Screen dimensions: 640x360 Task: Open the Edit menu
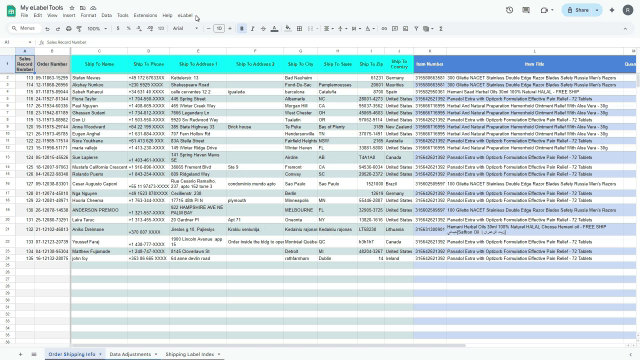[x=38, y=16]
